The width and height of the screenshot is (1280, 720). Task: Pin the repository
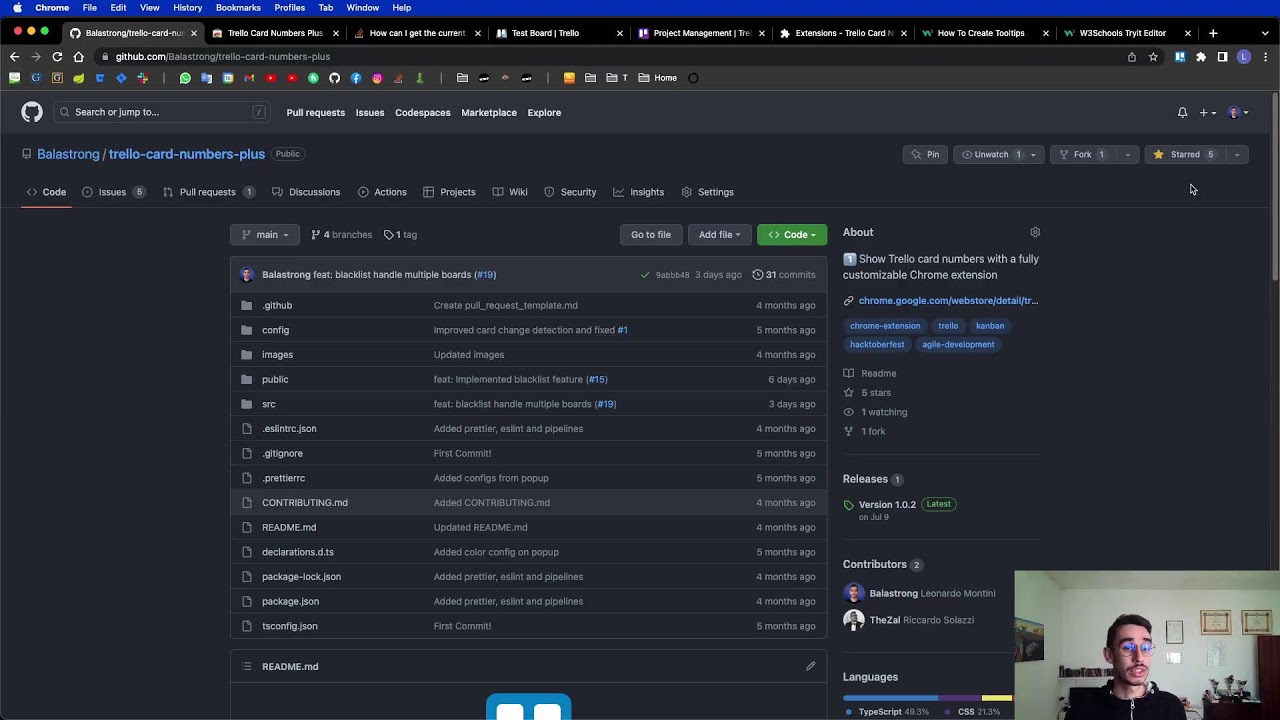point(925,154)
